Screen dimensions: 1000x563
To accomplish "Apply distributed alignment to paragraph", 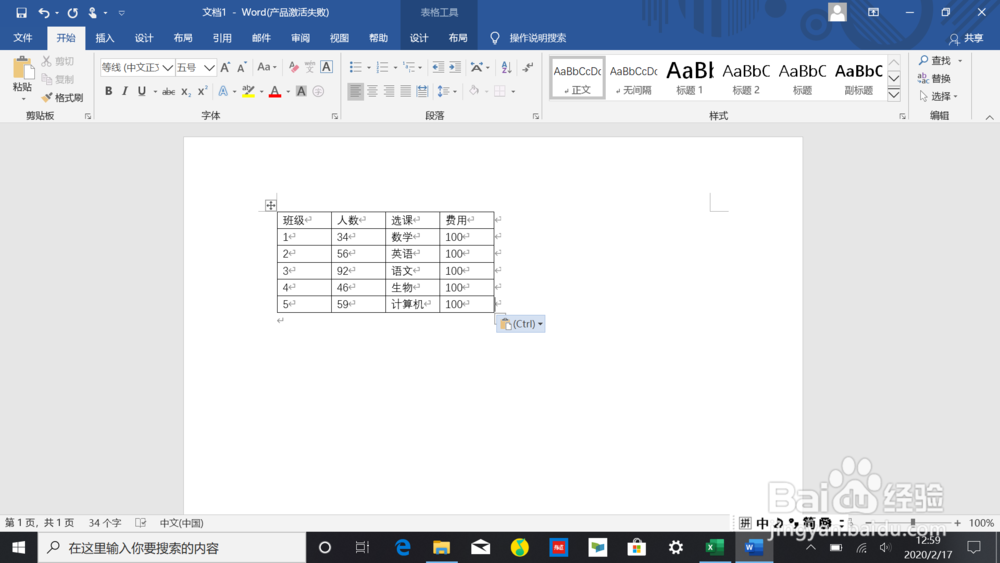I will 422,91.
